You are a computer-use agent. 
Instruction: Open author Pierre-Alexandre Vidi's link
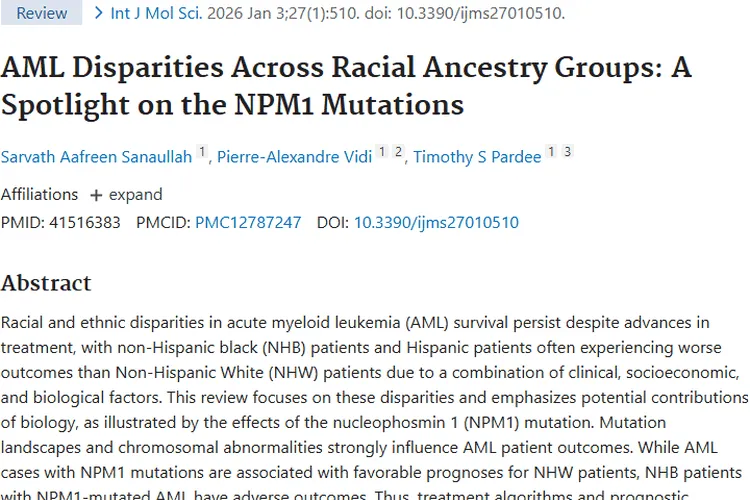[x=294, y=157]
